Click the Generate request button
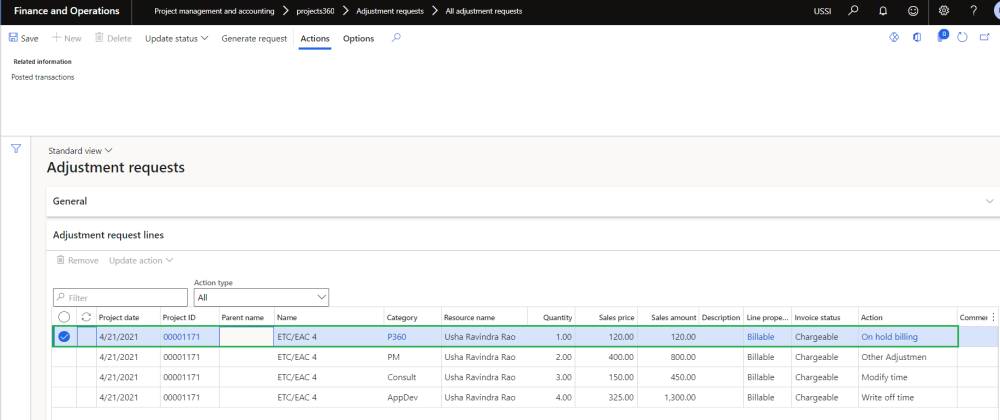1000x420 pixels. pyautogui.click(x=254, y=38)
